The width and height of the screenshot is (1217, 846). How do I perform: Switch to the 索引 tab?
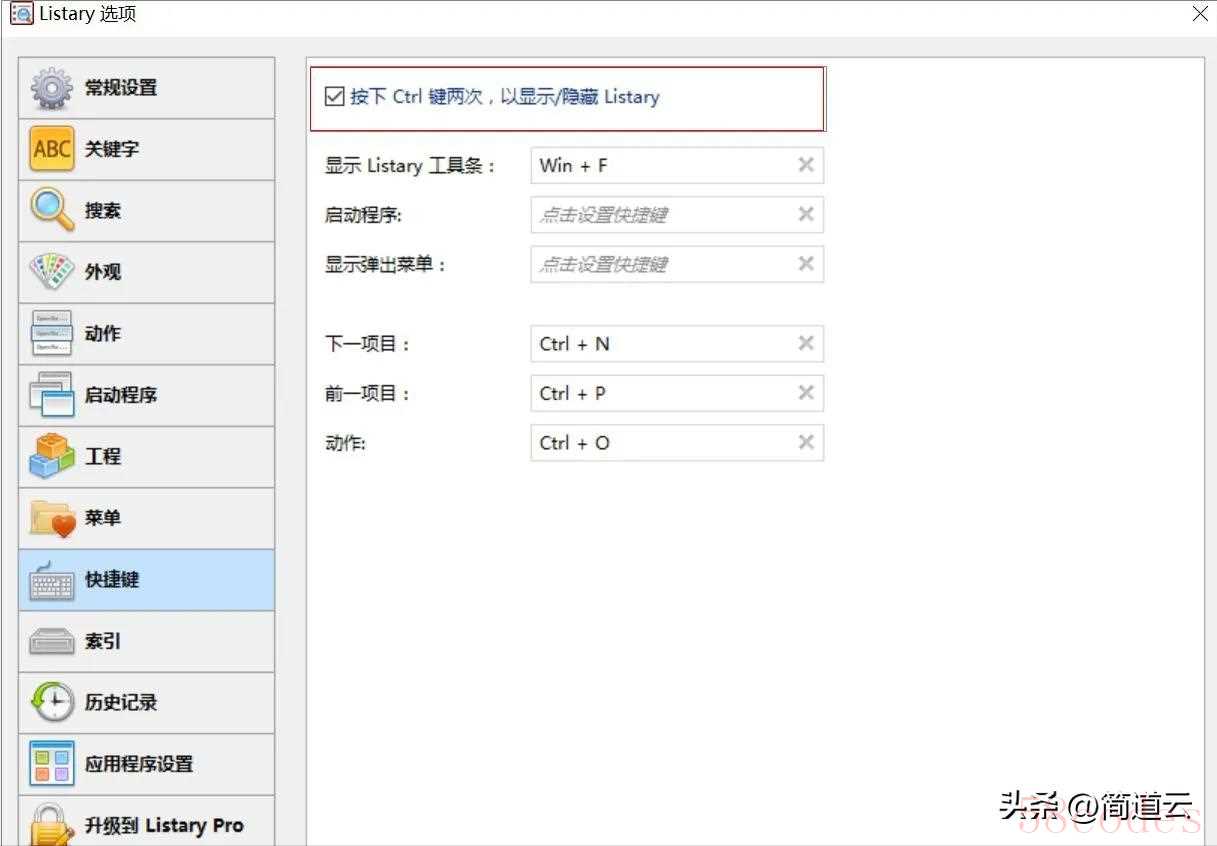click(x=146, y=641)
